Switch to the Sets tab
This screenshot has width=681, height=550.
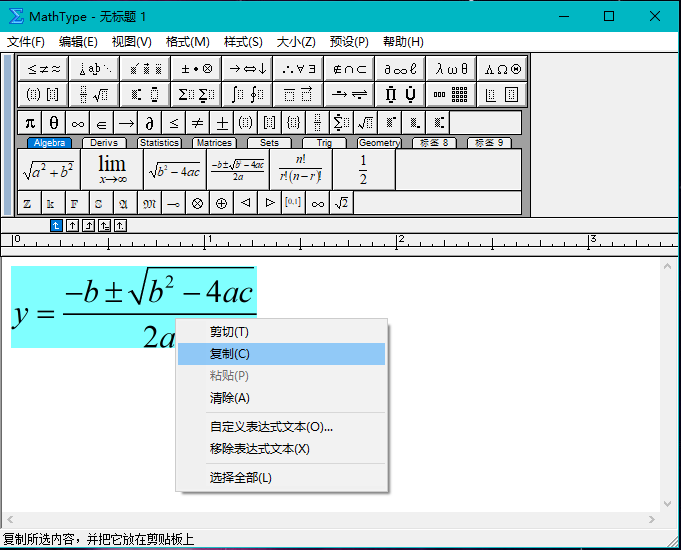click(269, 143)
